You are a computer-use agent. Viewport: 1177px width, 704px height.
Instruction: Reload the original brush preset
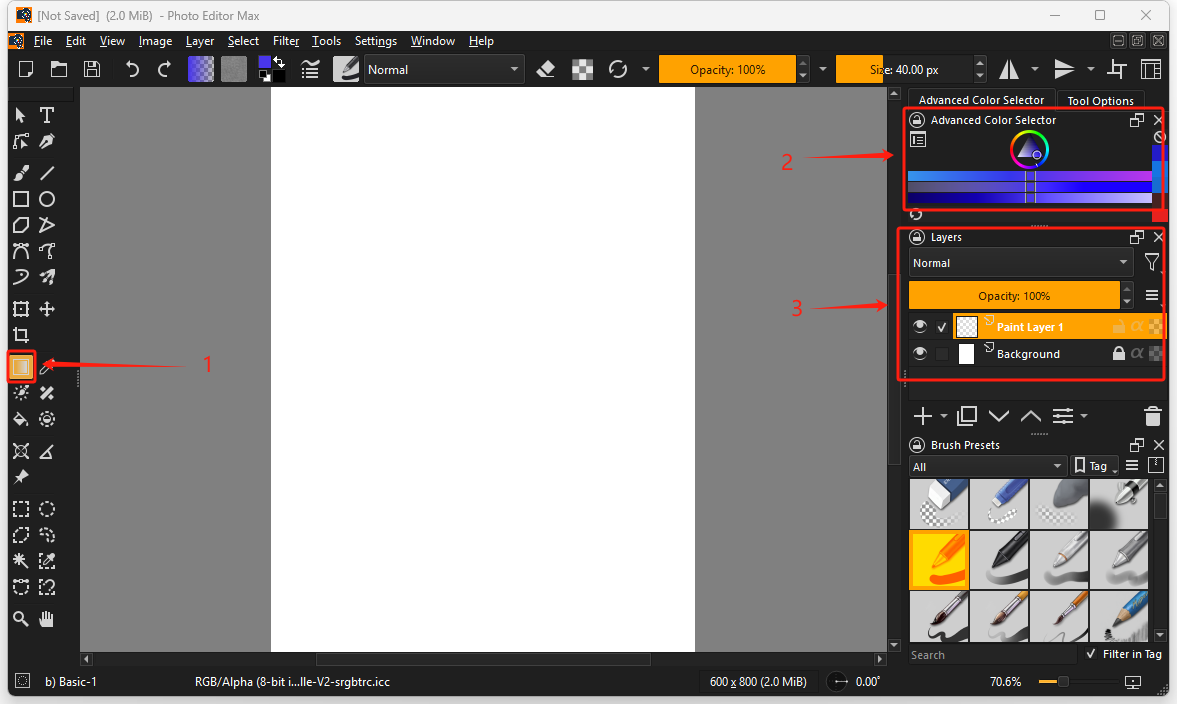click(618, 70)
